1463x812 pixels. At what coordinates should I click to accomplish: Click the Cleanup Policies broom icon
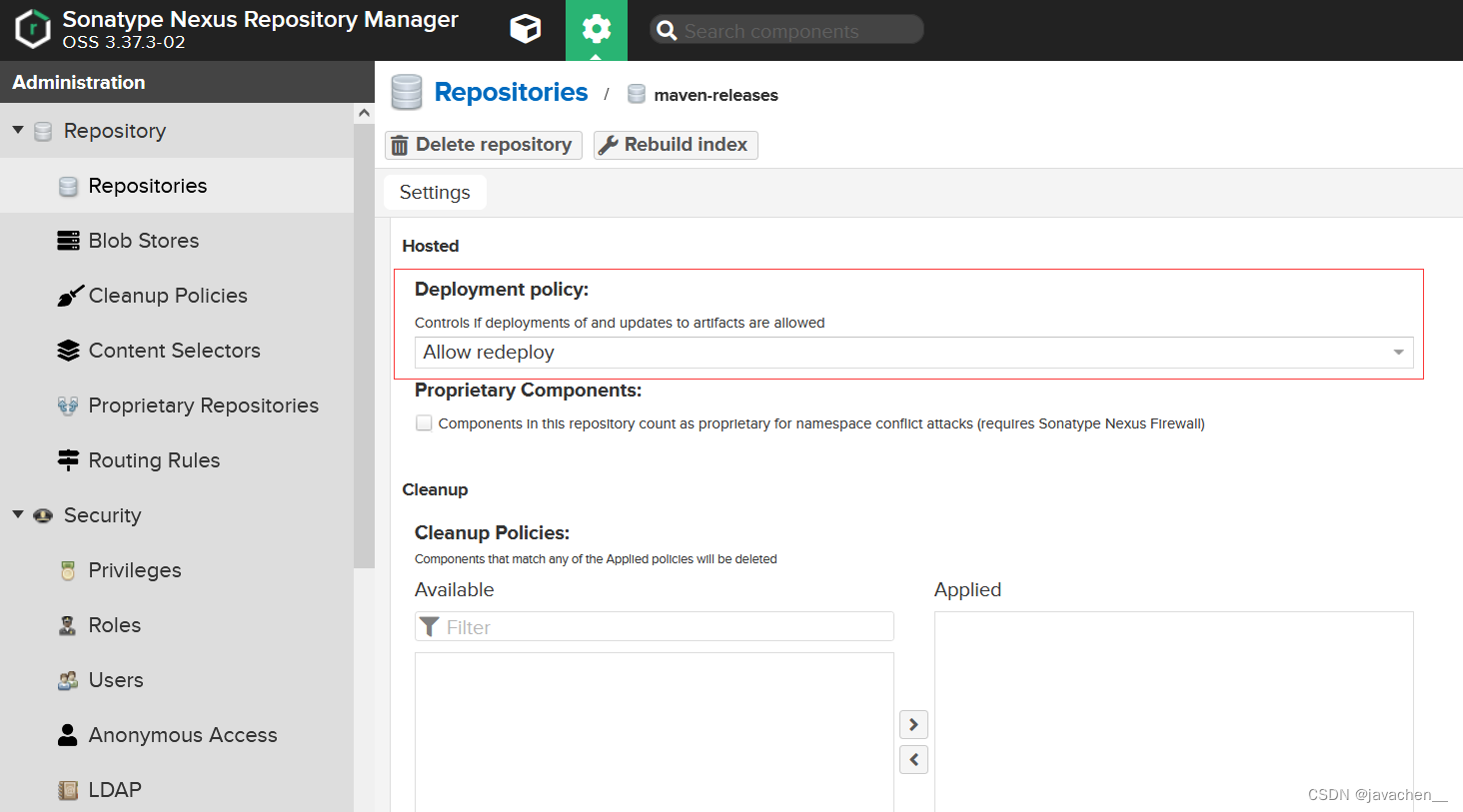pos(69,296)
